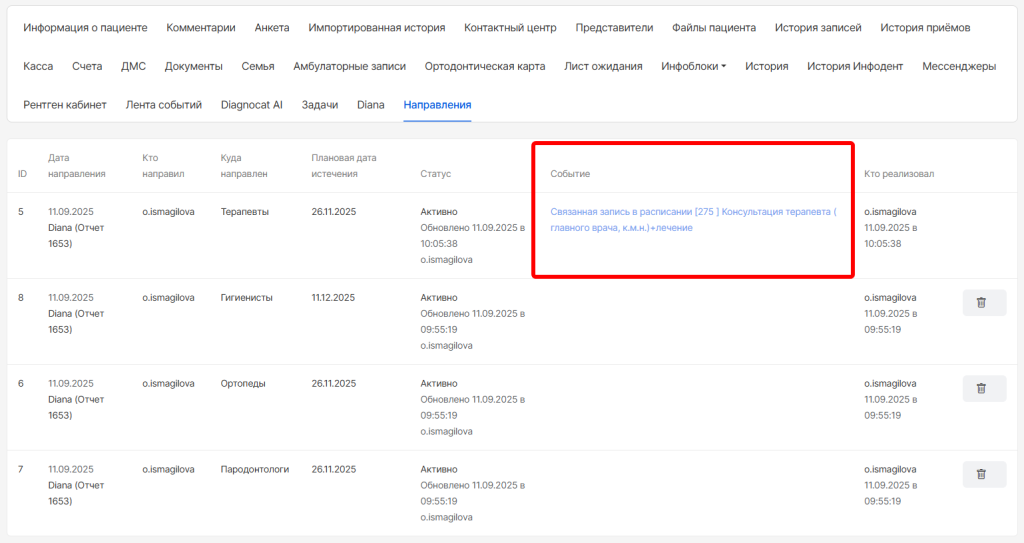The height and width of the screenshot is (543, 1024).
Task: Open the Файлы пациента tab
Action: pyautogui.click(x=714, y=28)
